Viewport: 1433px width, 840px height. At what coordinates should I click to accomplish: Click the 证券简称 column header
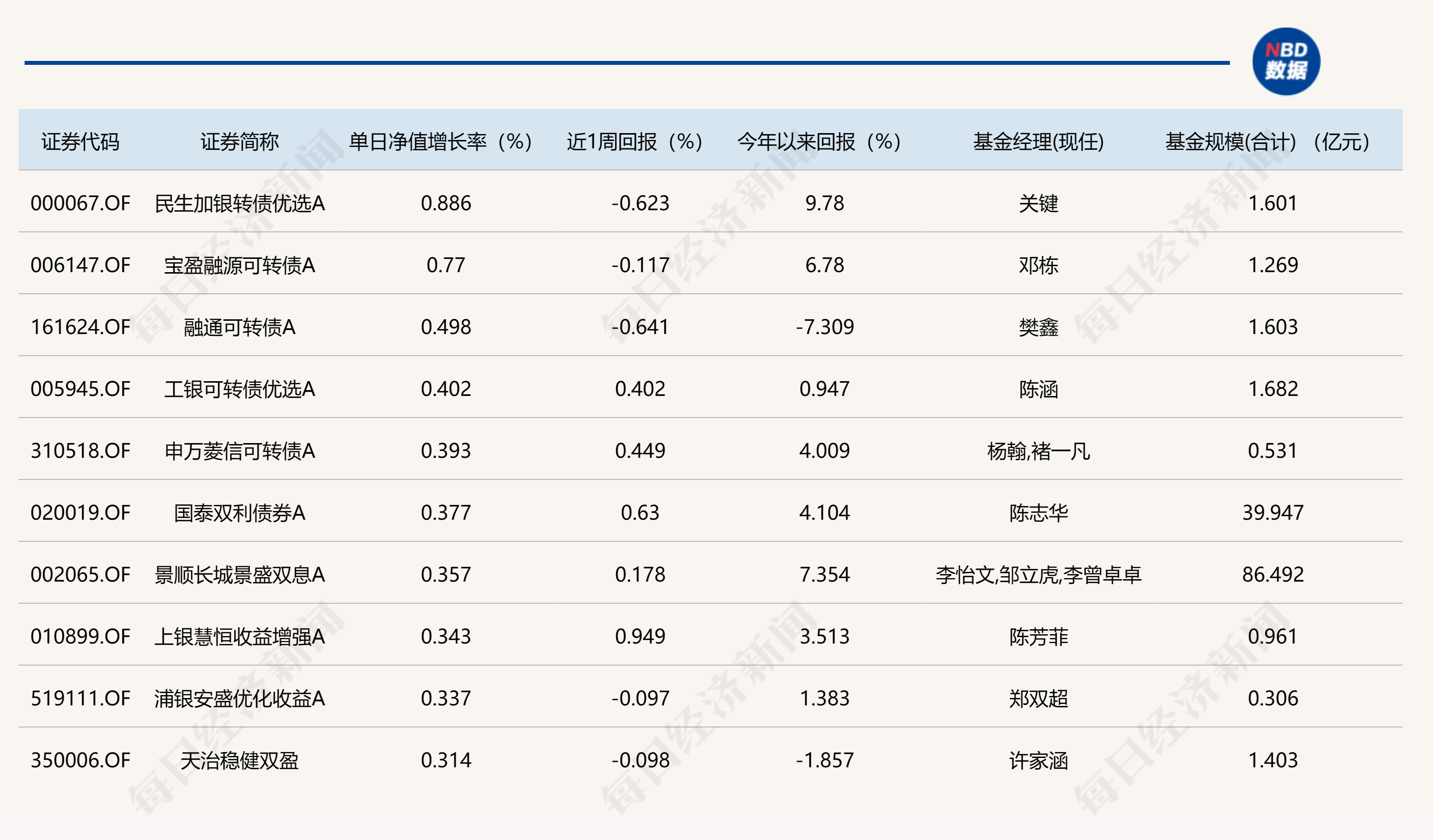pos(239,141)
